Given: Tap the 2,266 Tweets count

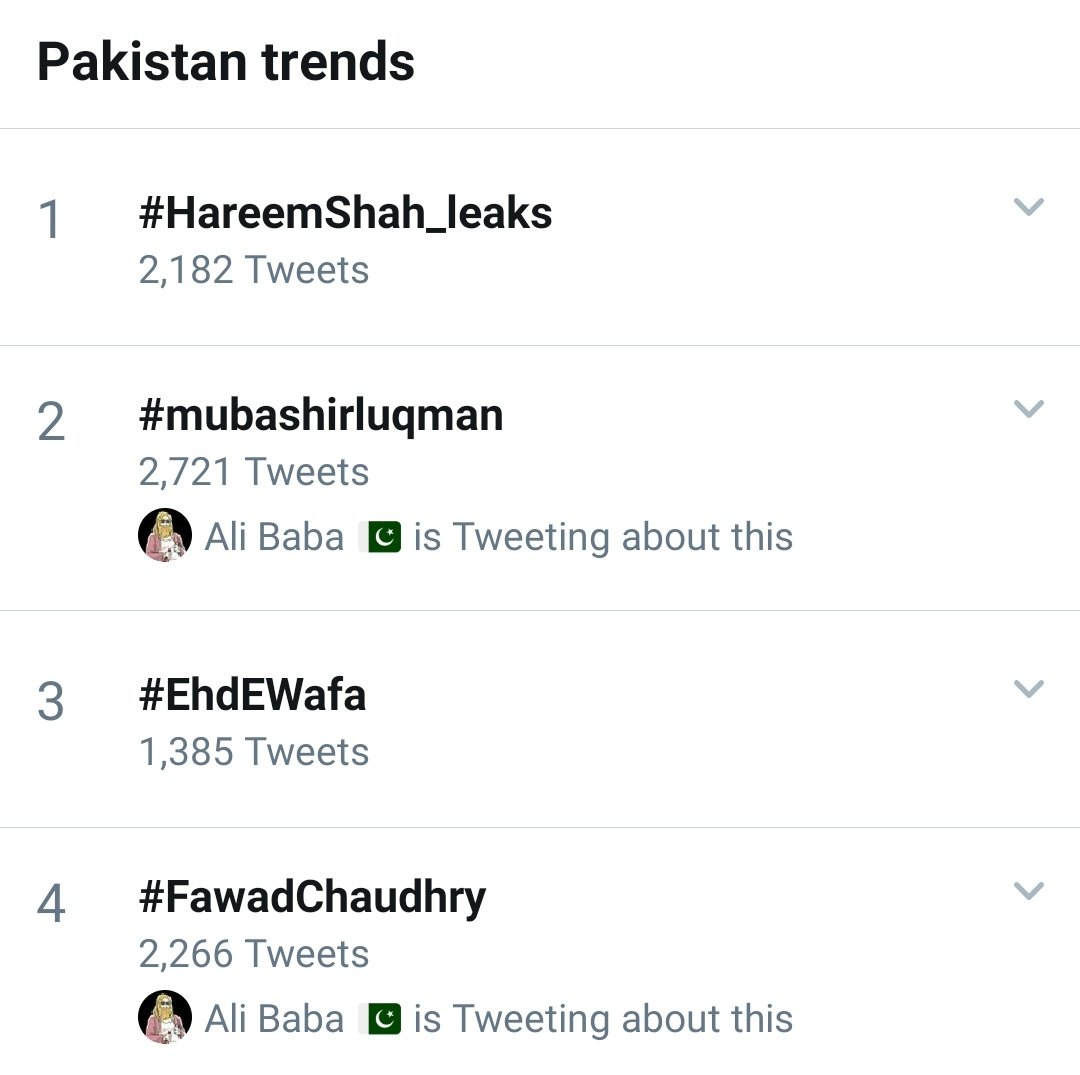Looking at the screenshot, I should [x=254, y=954].
